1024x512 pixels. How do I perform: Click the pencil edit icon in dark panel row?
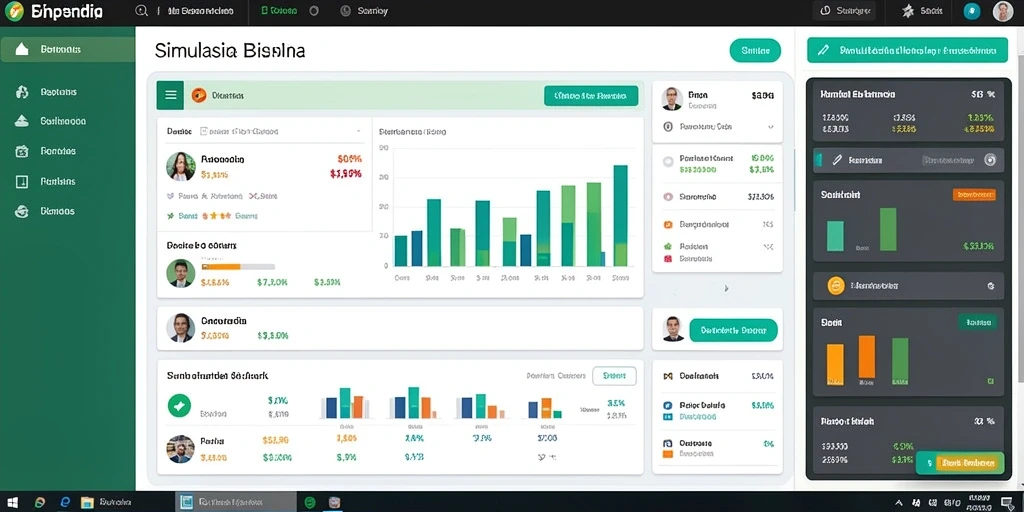click(837, 160)
